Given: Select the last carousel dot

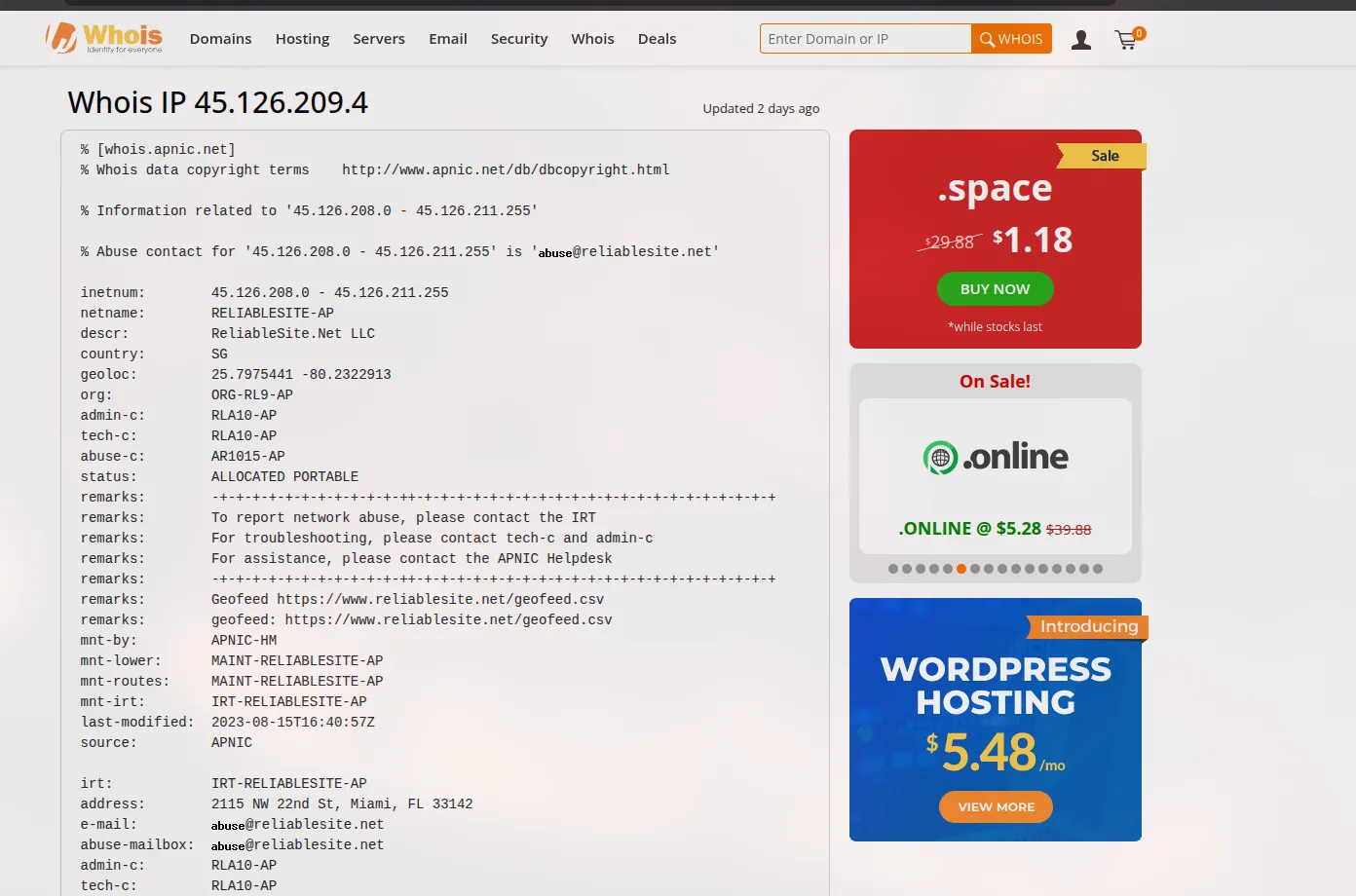Looking at the screenshot, I should coord(1098,569).
